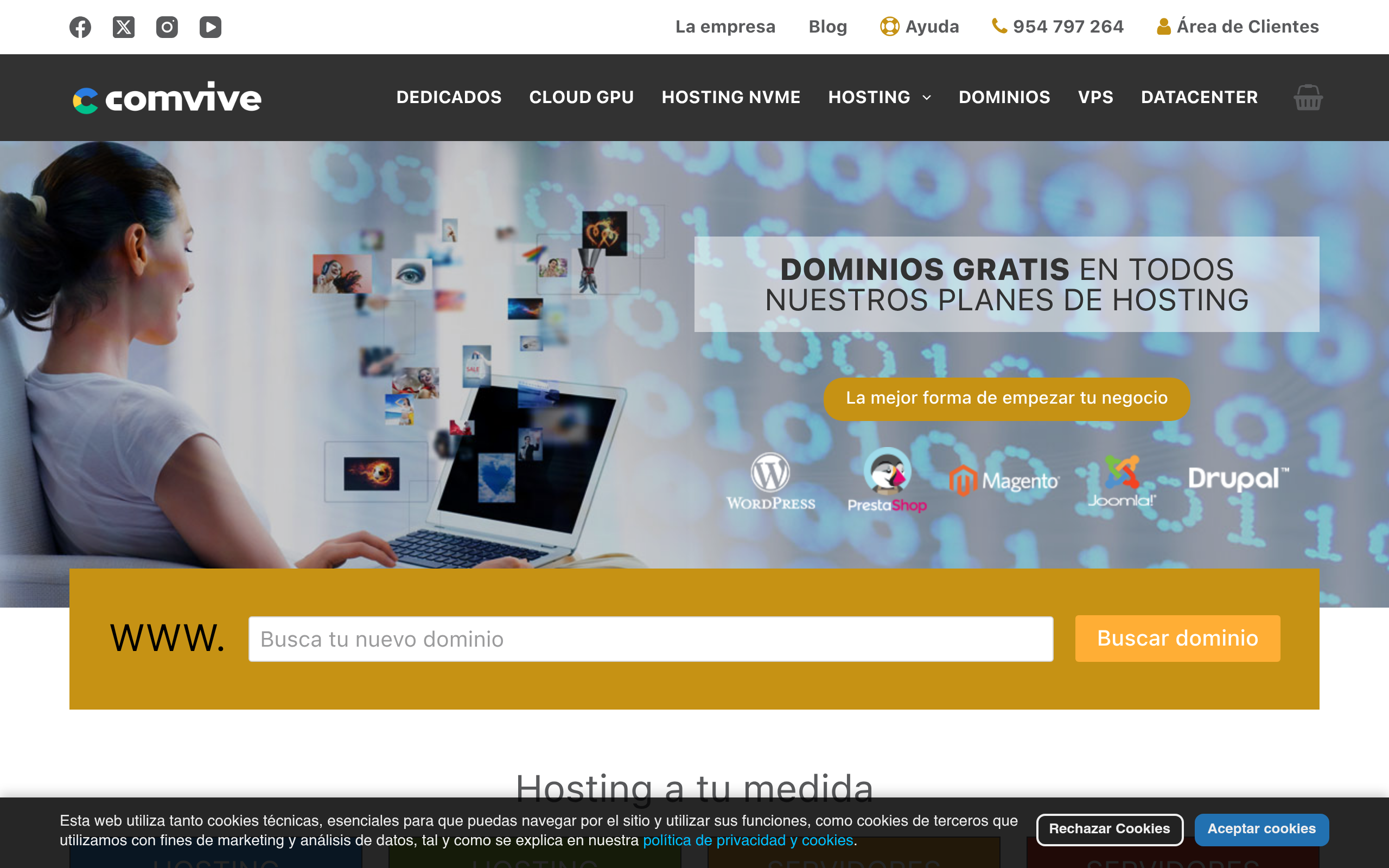The image size is (1389, 868).
Task: Click the Buscar dominio button
Action: (1178, 639)
